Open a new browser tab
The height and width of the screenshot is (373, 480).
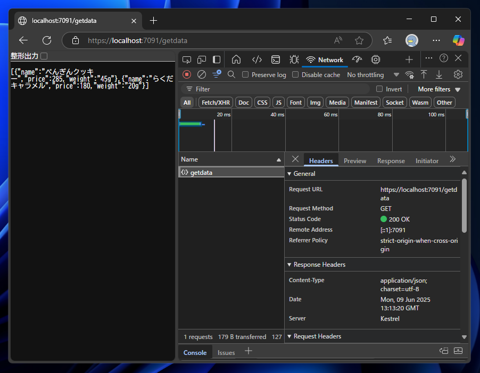click(153, 21)
